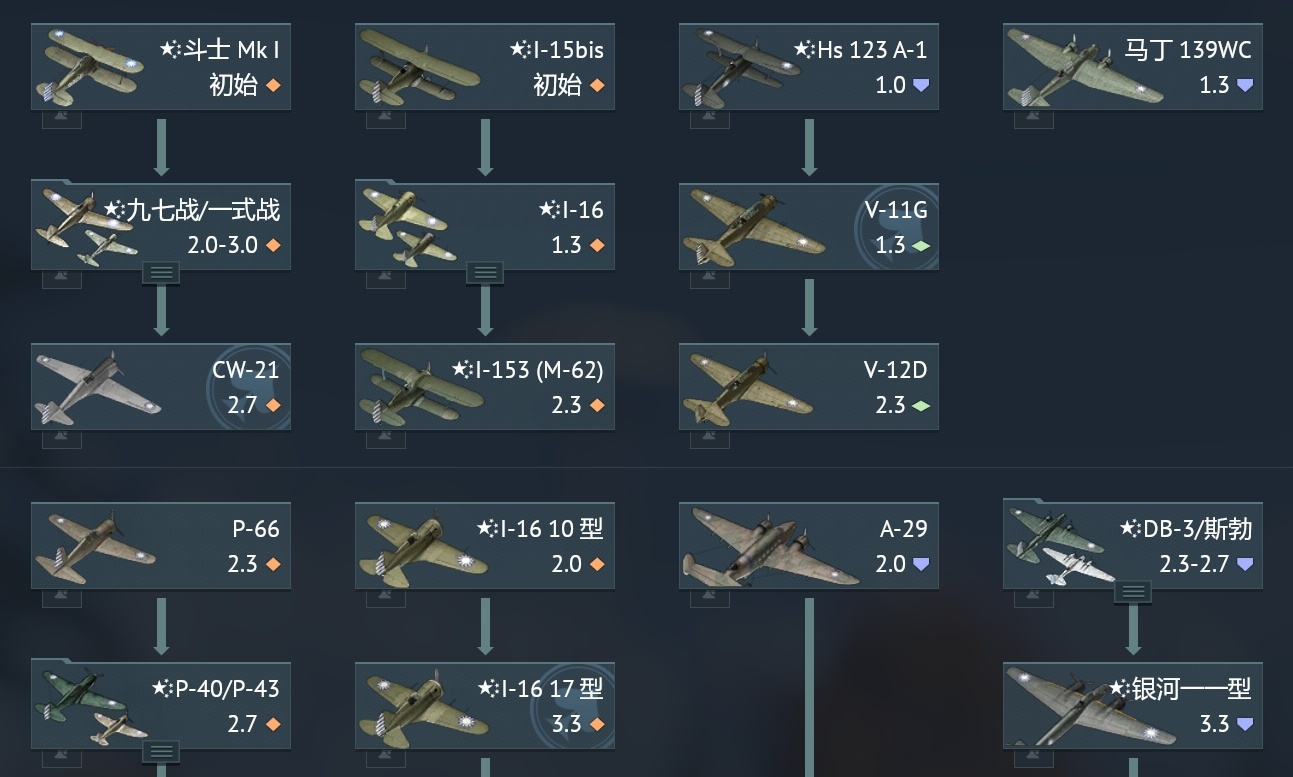1293x777 pixels.
Task: Click the A-29 bomber card
Action: point(809,546)
